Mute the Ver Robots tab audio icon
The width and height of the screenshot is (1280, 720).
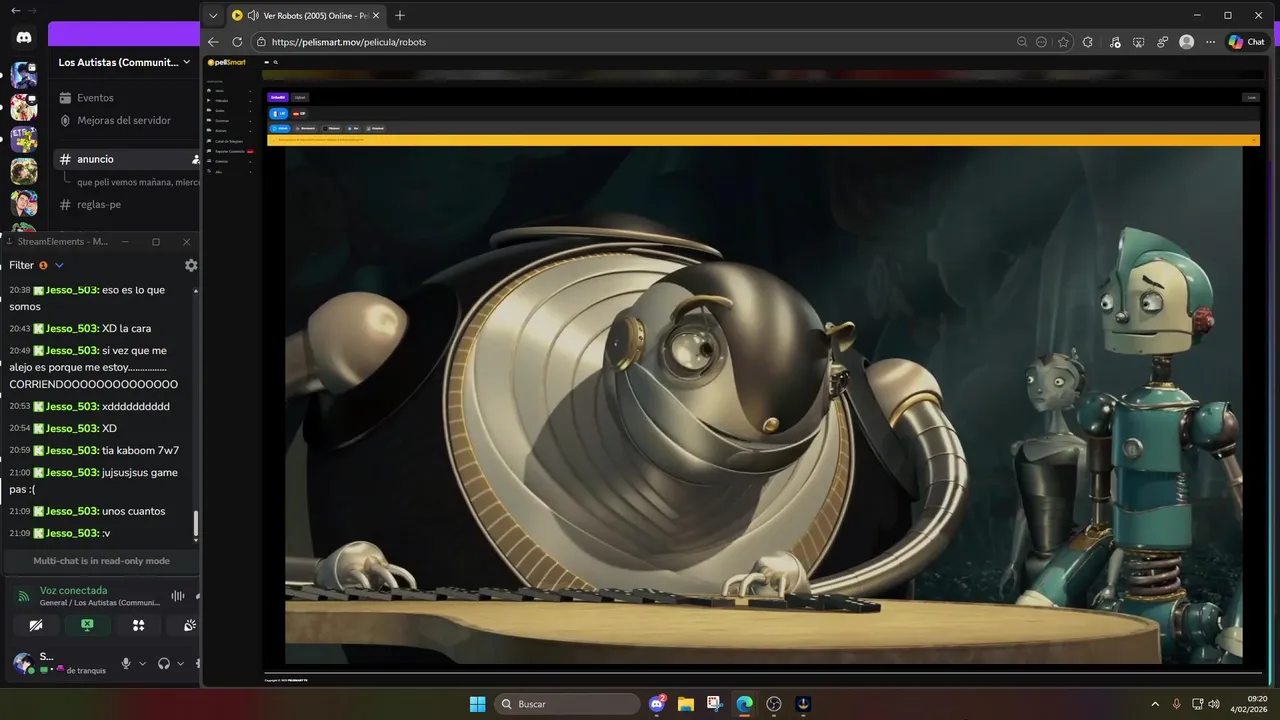click(253, 15)
